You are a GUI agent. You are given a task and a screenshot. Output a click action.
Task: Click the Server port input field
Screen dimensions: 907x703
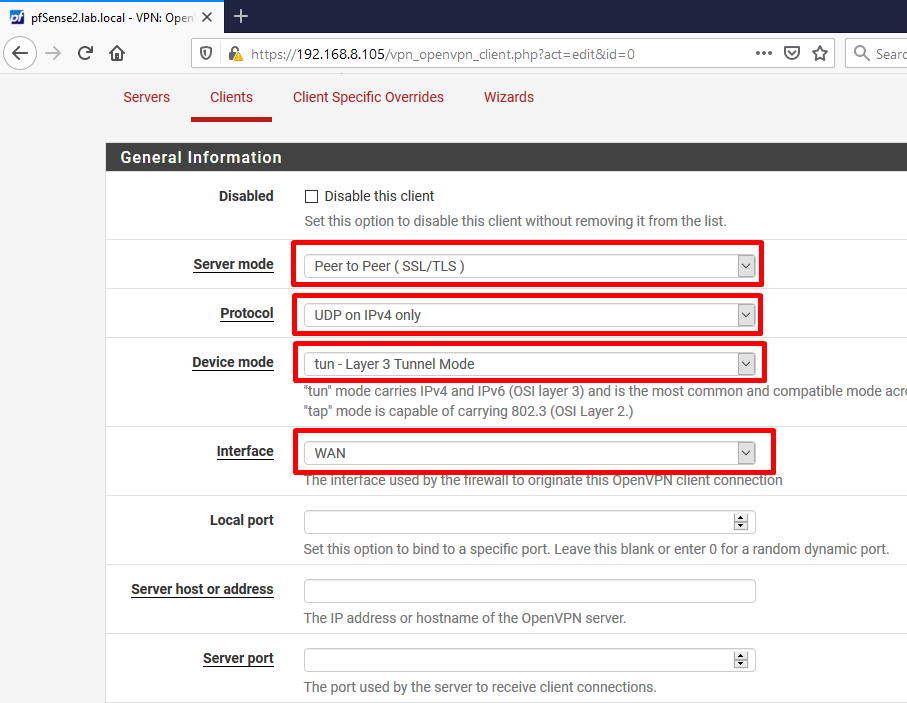coord(529,660)
